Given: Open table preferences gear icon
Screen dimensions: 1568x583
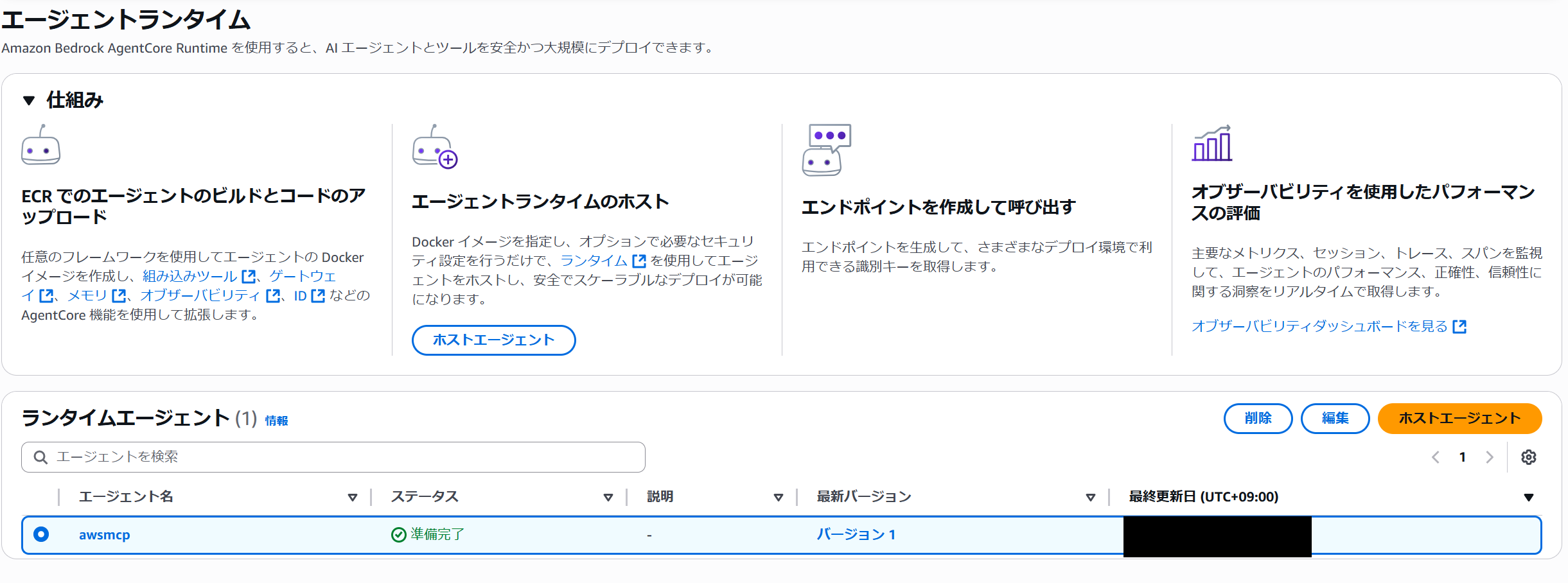Looking at the screenshot, I should (1528, 457).
